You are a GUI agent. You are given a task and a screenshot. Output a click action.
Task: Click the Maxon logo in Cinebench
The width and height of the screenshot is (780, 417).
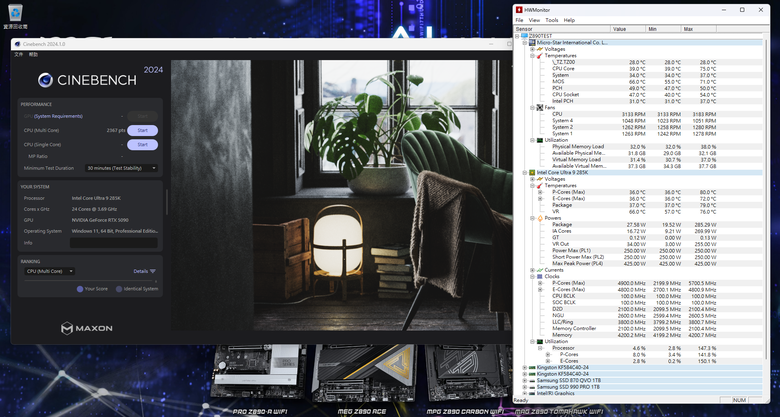(87, 328)
